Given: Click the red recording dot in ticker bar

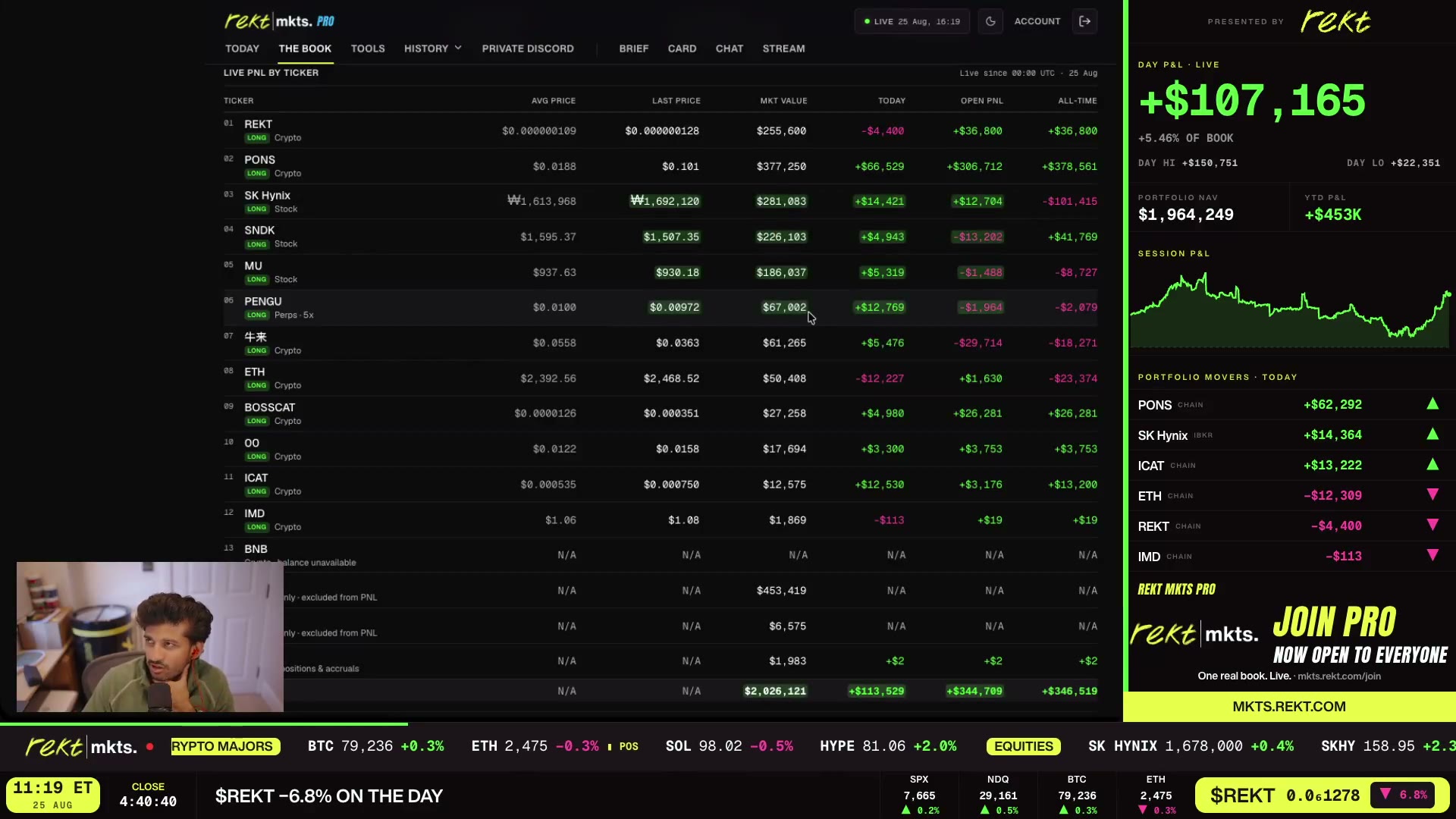Looking at the screenshot, I should point(150,747).
